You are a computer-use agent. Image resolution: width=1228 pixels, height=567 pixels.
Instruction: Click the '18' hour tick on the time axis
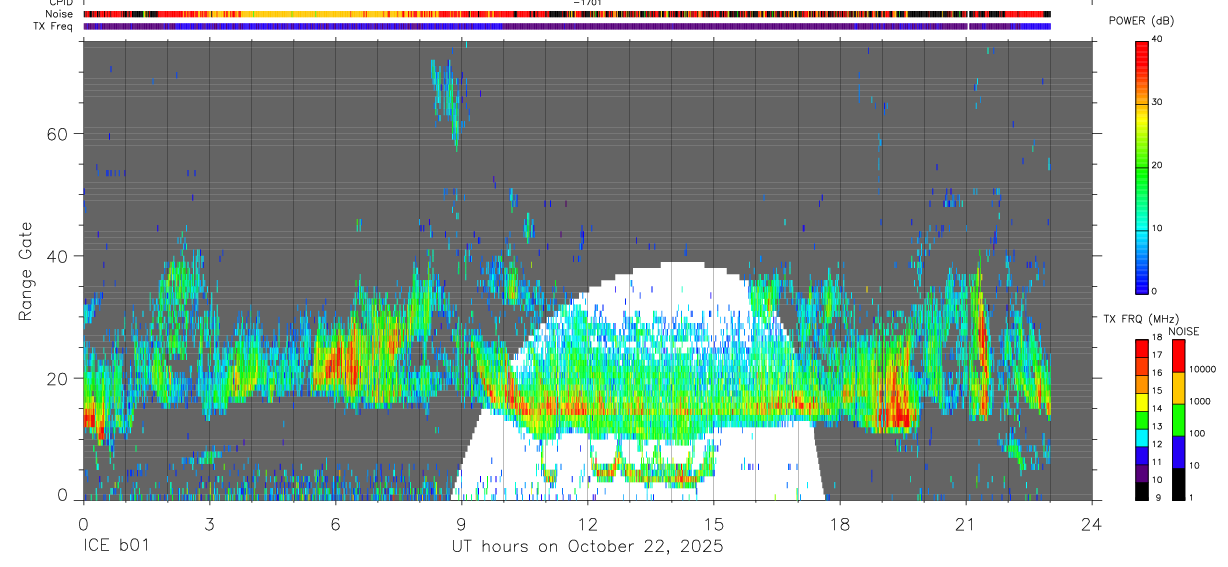coord(840,522)
